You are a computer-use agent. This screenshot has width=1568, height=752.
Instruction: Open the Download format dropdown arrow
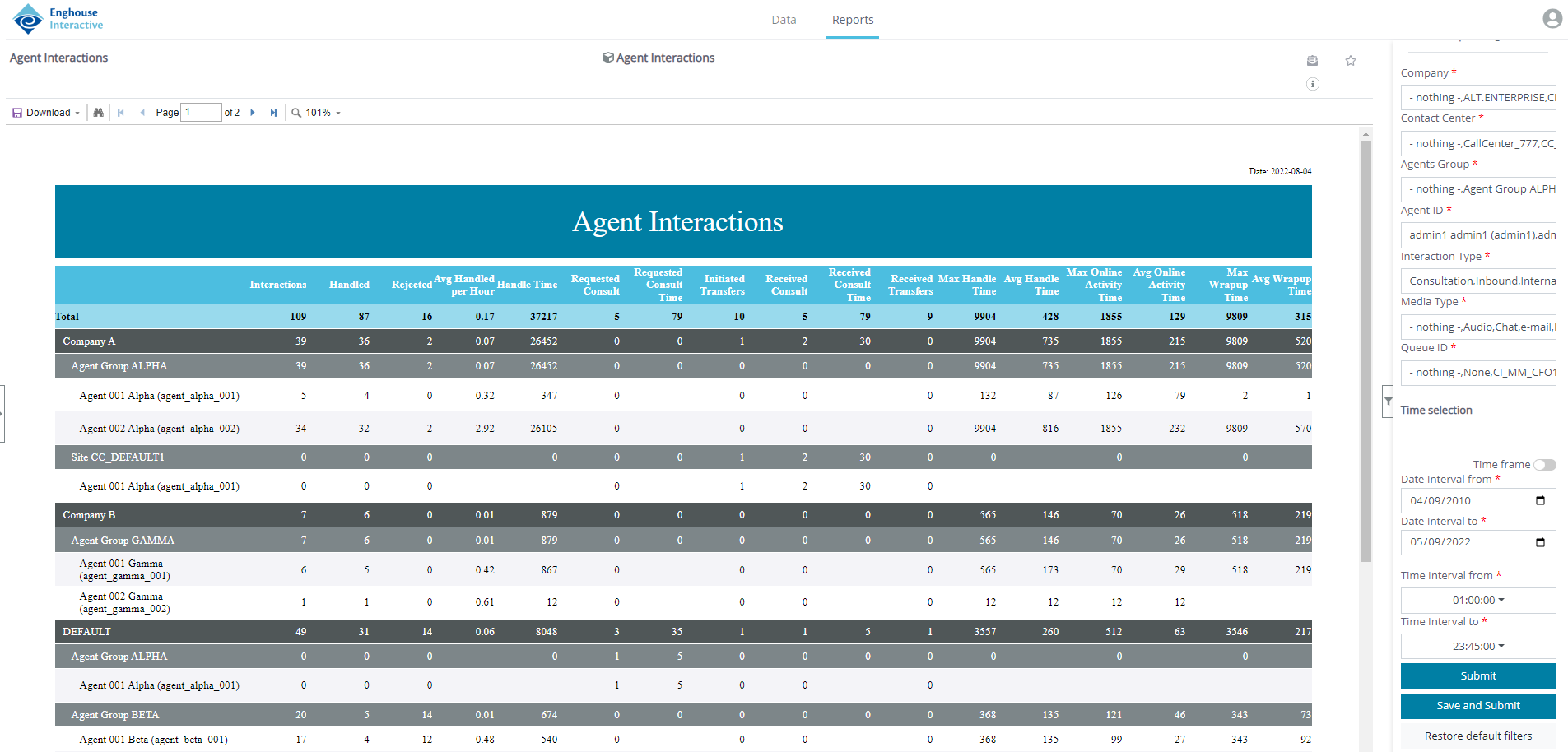78,112
